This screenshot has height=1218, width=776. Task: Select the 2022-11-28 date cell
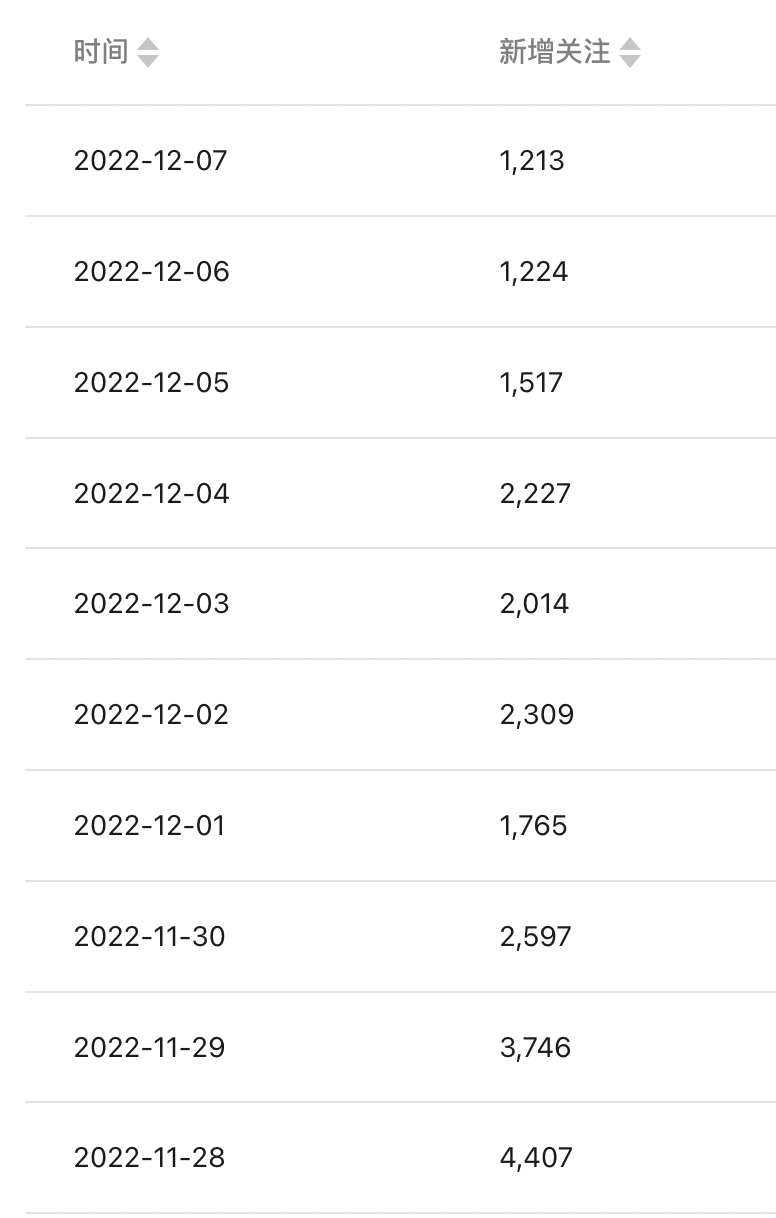tap(150, 1157)
